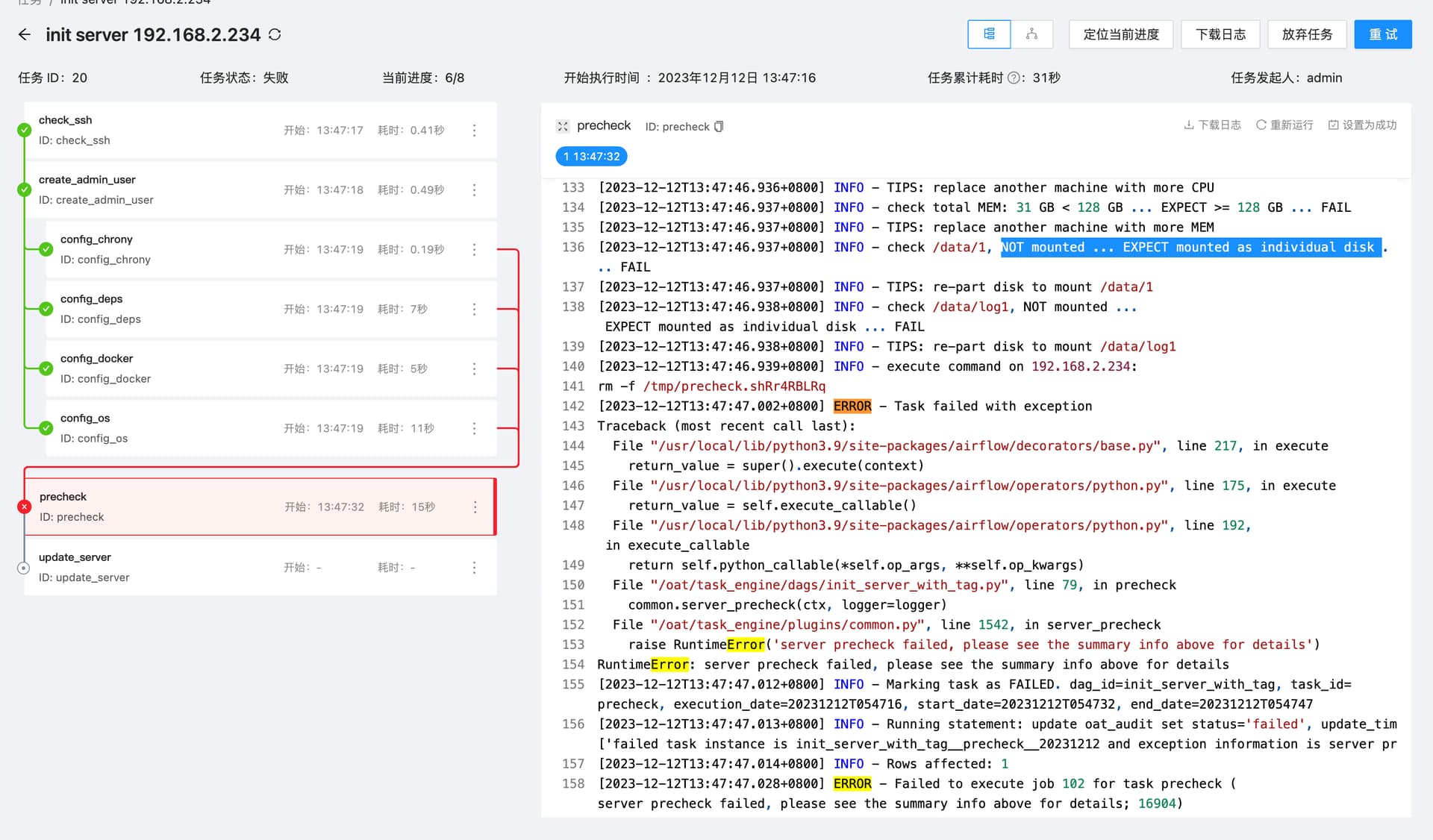Viewport: 1433px width, 840px height.
Task: Click the 放弃任务 button
Action: (1307, 34)
